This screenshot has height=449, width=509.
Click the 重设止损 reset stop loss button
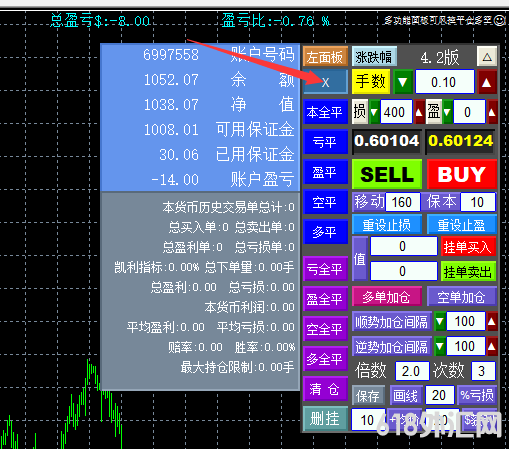coord(387,225)
